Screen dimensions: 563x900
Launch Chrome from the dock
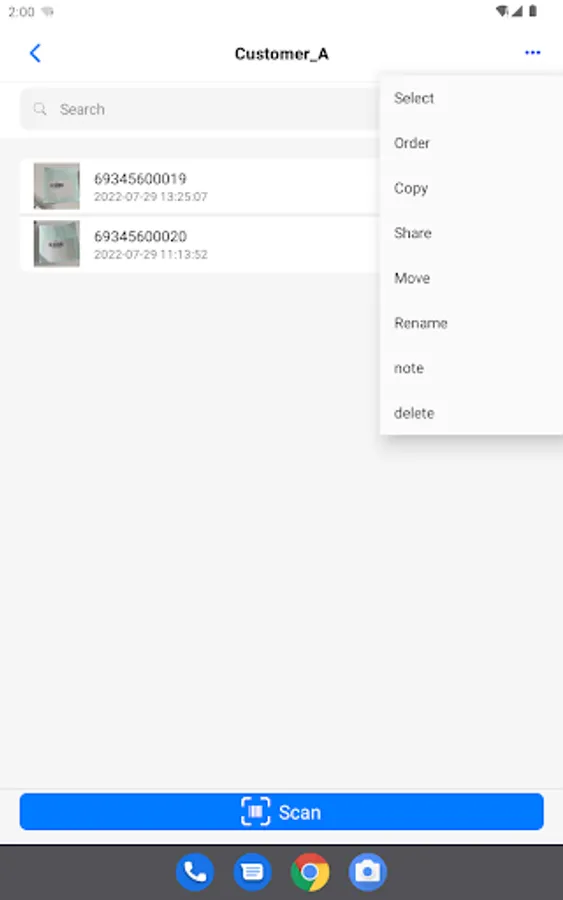(310, 872)
